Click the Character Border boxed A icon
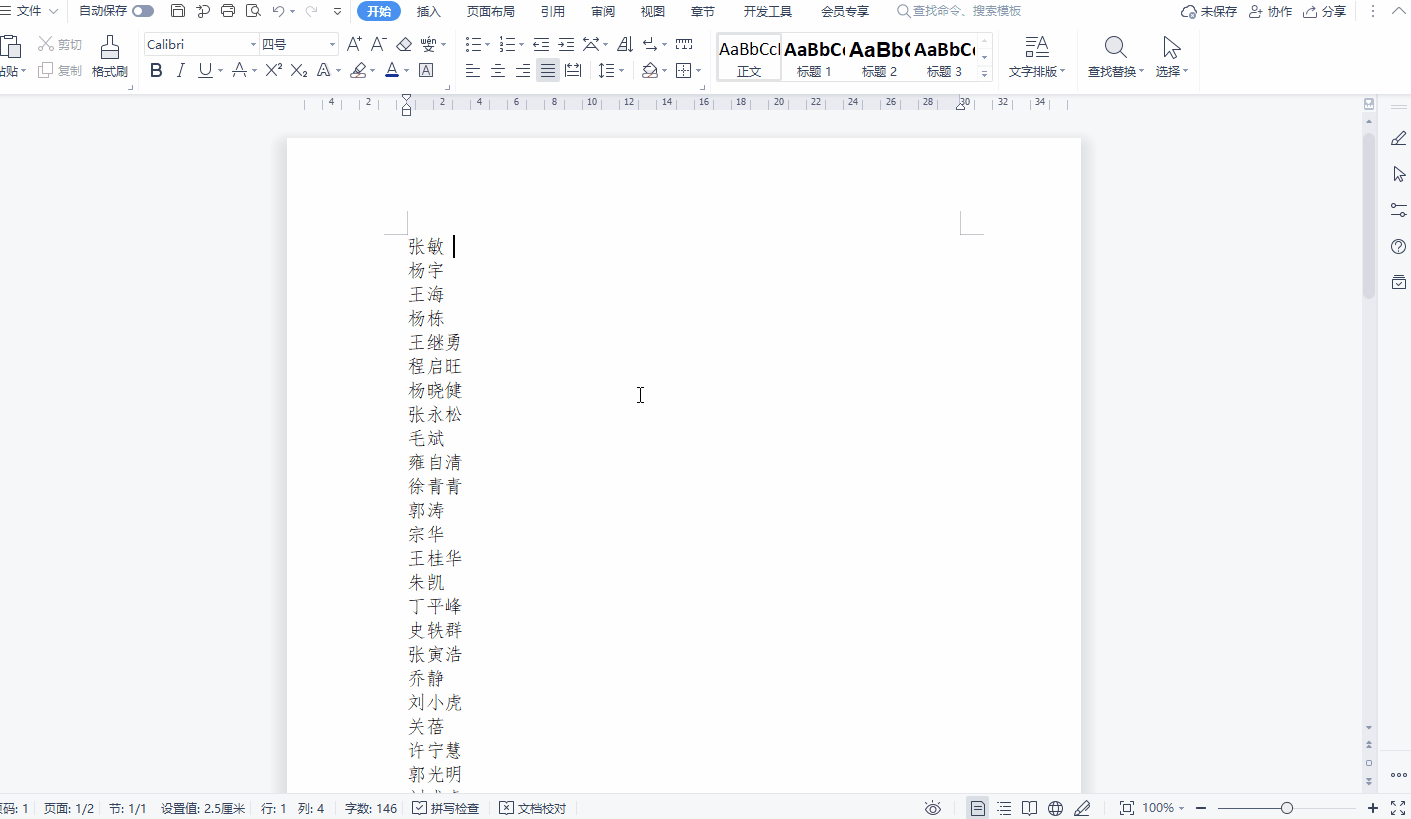Viewport: 1411px width, 819px height. (x=426, y=70)
